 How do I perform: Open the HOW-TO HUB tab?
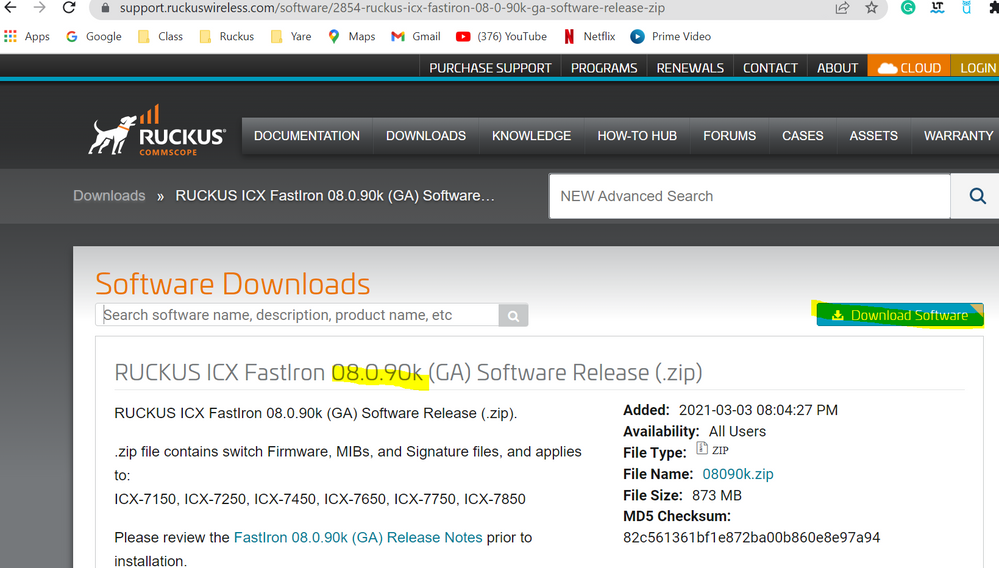coord(637,136)
